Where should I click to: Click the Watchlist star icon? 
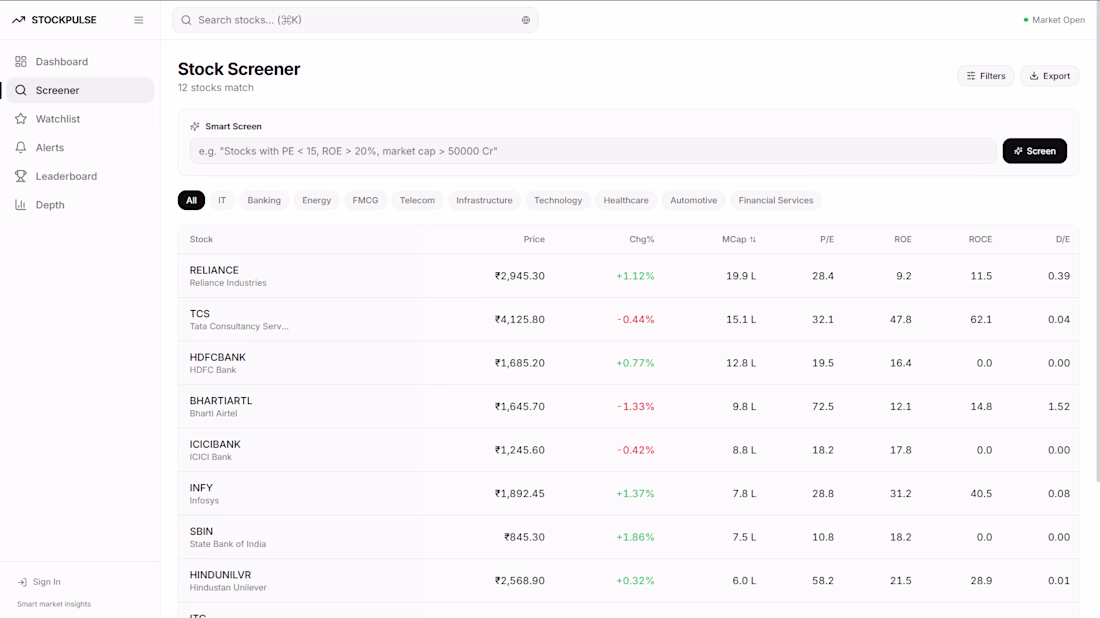point(21,119)
